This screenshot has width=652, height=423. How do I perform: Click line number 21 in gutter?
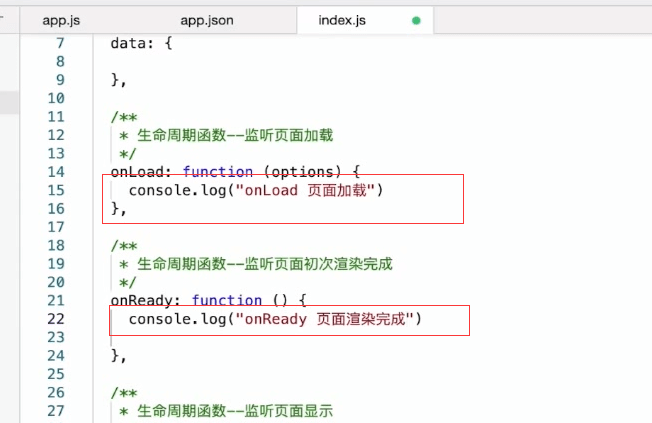click(56, 300)
